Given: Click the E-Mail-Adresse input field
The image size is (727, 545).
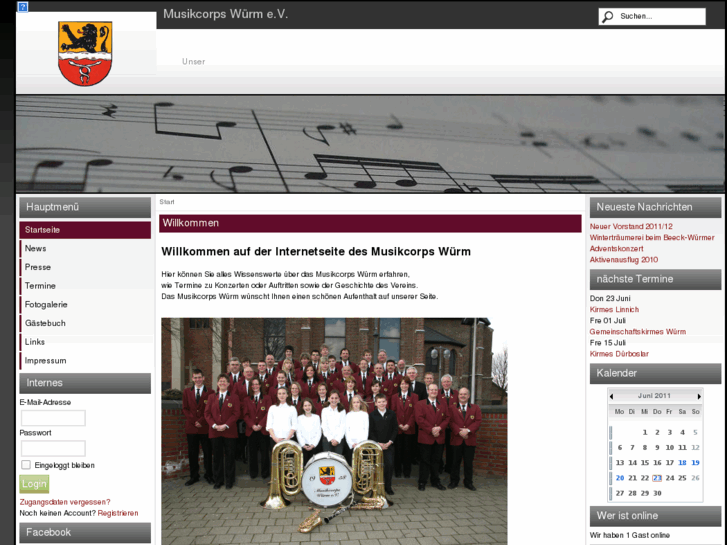Looking at the screenshot, I should coord(53,418).
